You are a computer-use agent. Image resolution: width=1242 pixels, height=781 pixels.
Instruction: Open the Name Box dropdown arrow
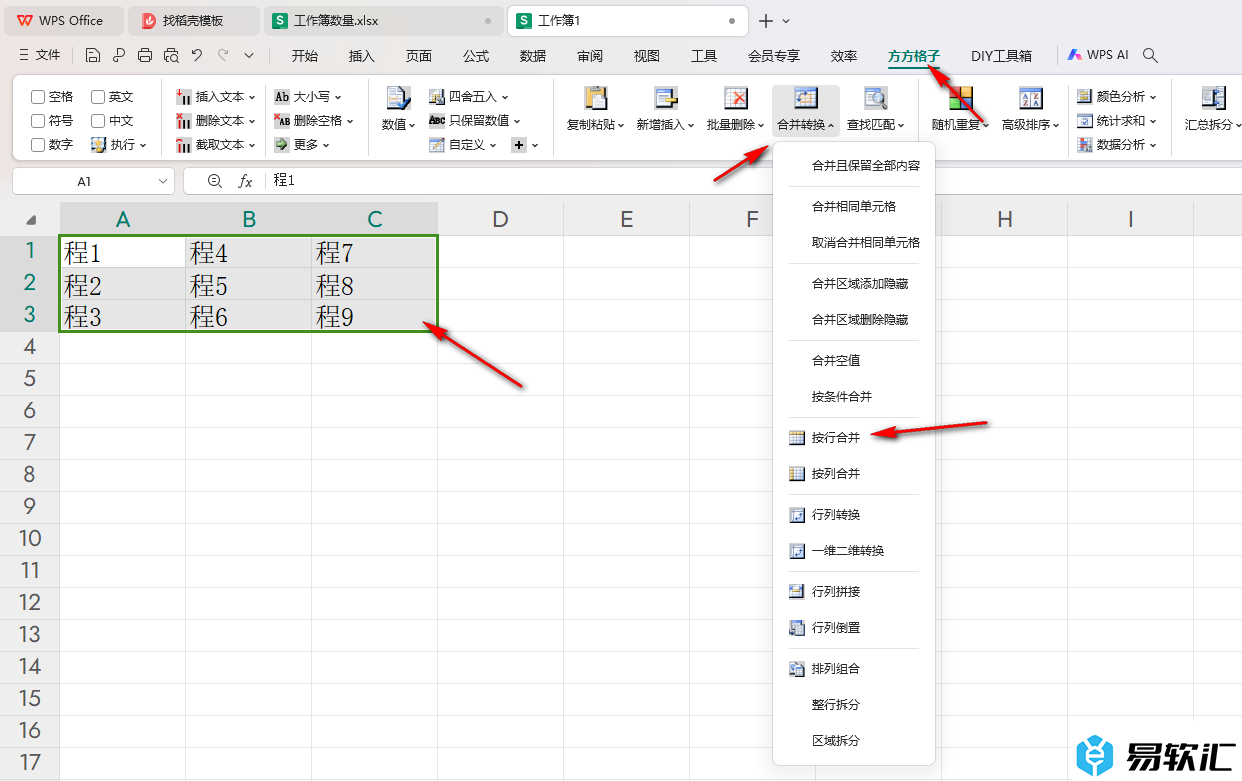pyautogui.click(x=164, y=181)
